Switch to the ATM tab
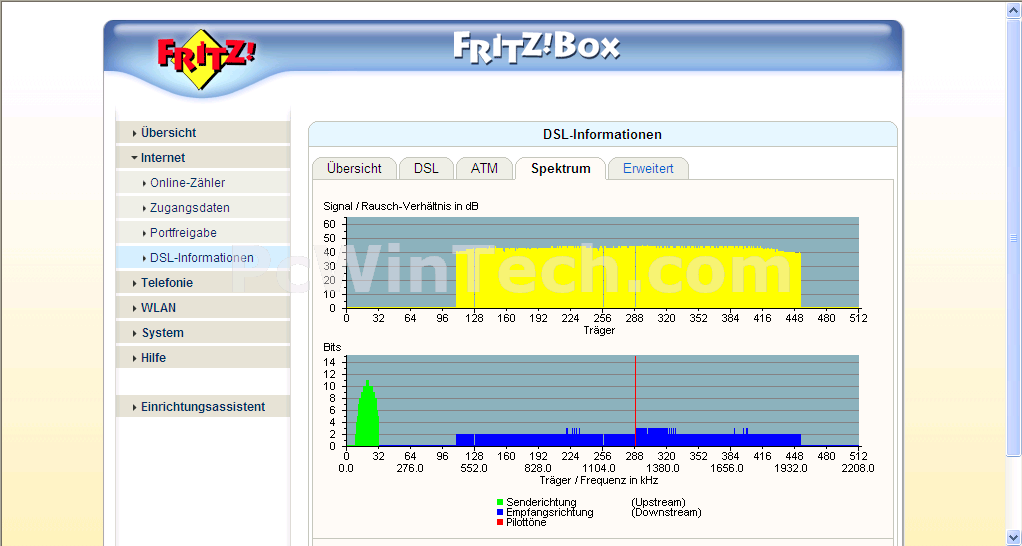Viewport: 1022px width, 546px height. [x=484, y=168]
